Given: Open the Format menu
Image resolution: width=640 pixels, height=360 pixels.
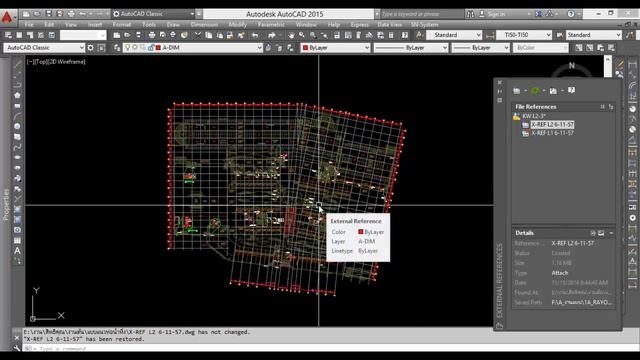Looking at the screenshot, I should [122, 24].
